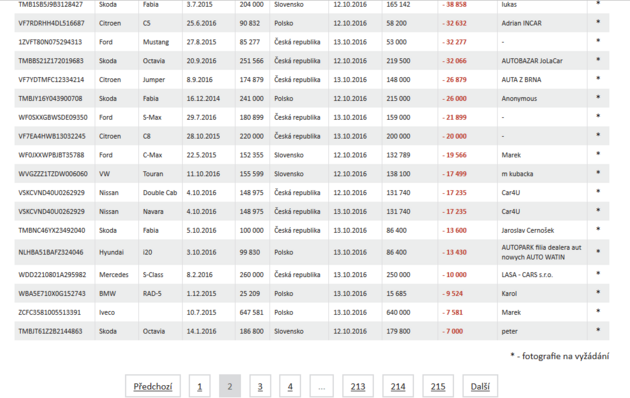This screenshot has height=398, width=630.
Task: Click asterisk icon in Nissan Navara row
Action: point(598,210)
